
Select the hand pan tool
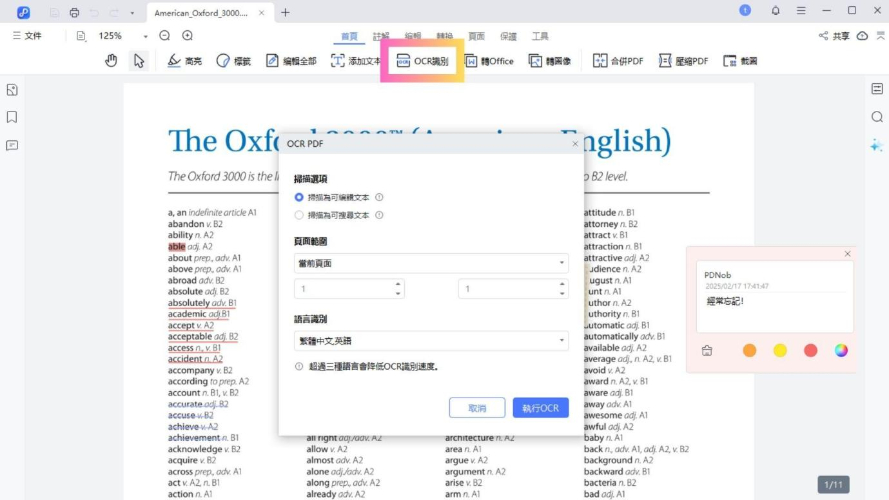tap(111, 61)
